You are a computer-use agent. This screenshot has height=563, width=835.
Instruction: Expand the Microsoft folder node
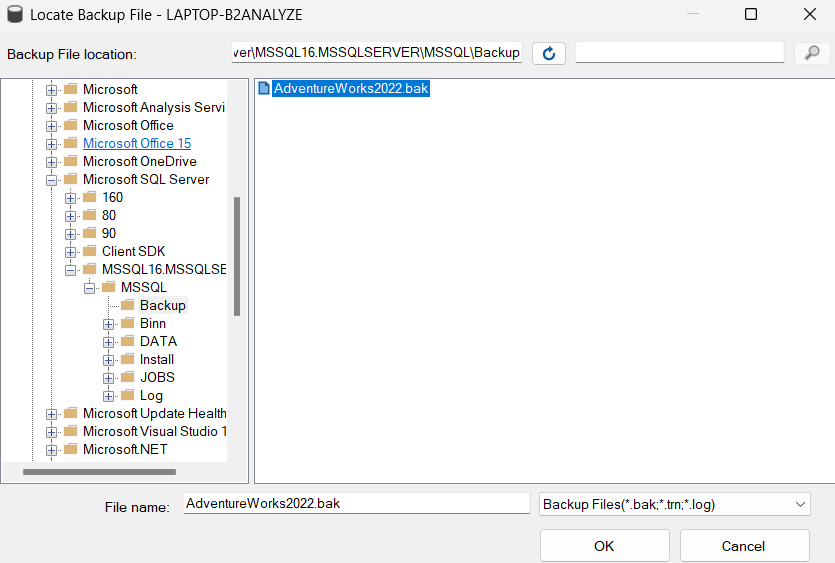(51, 90)
